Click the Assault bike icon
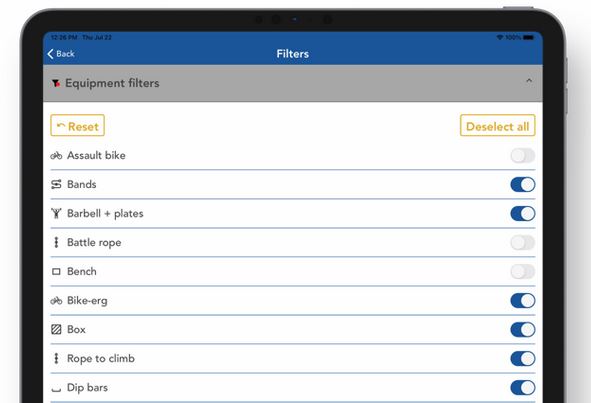This screenshot has width=591, height=403. coord(56,155)
